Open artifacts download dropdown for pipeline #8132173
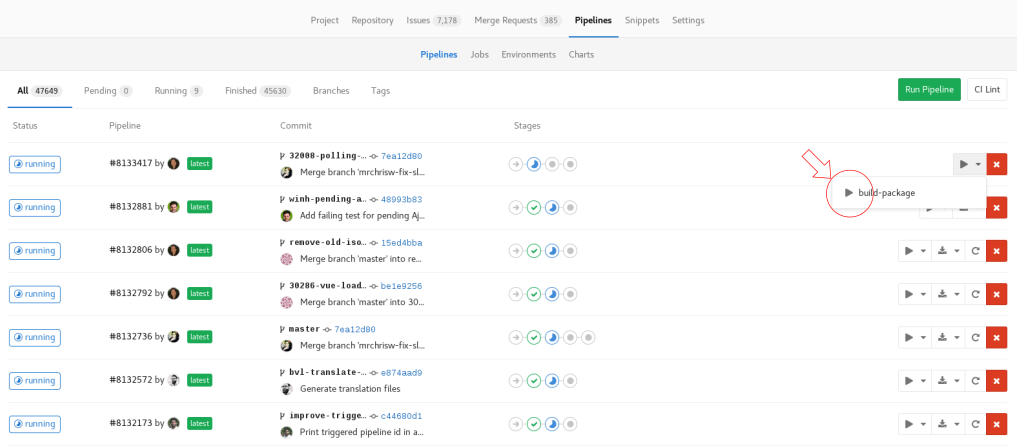This screenshot has width=1017, height=448. [947, 423]
